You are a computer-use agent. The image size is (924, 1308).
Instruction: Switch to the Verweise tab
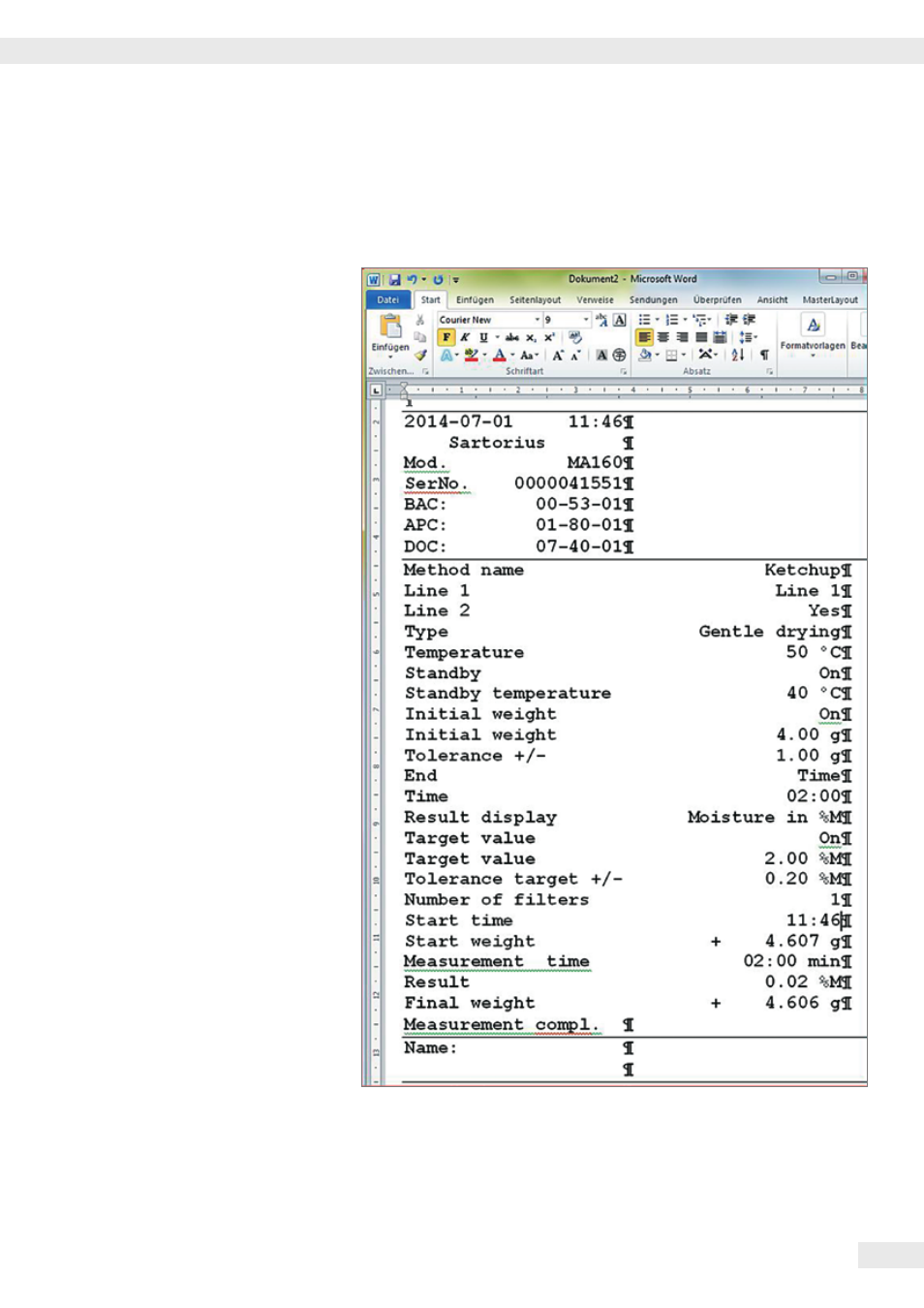click(596, 300)
